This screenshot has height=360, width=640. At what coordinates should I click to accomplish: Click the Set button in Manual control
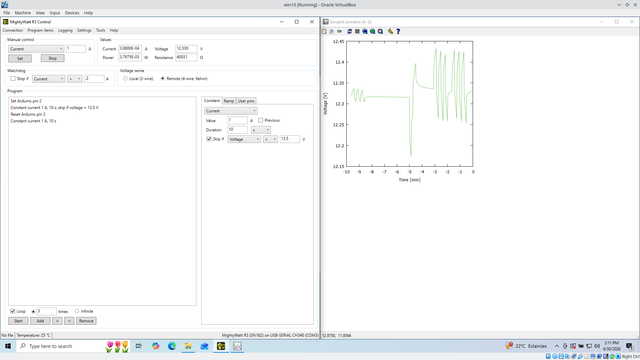pyautogui.click(x=20, y=58)
